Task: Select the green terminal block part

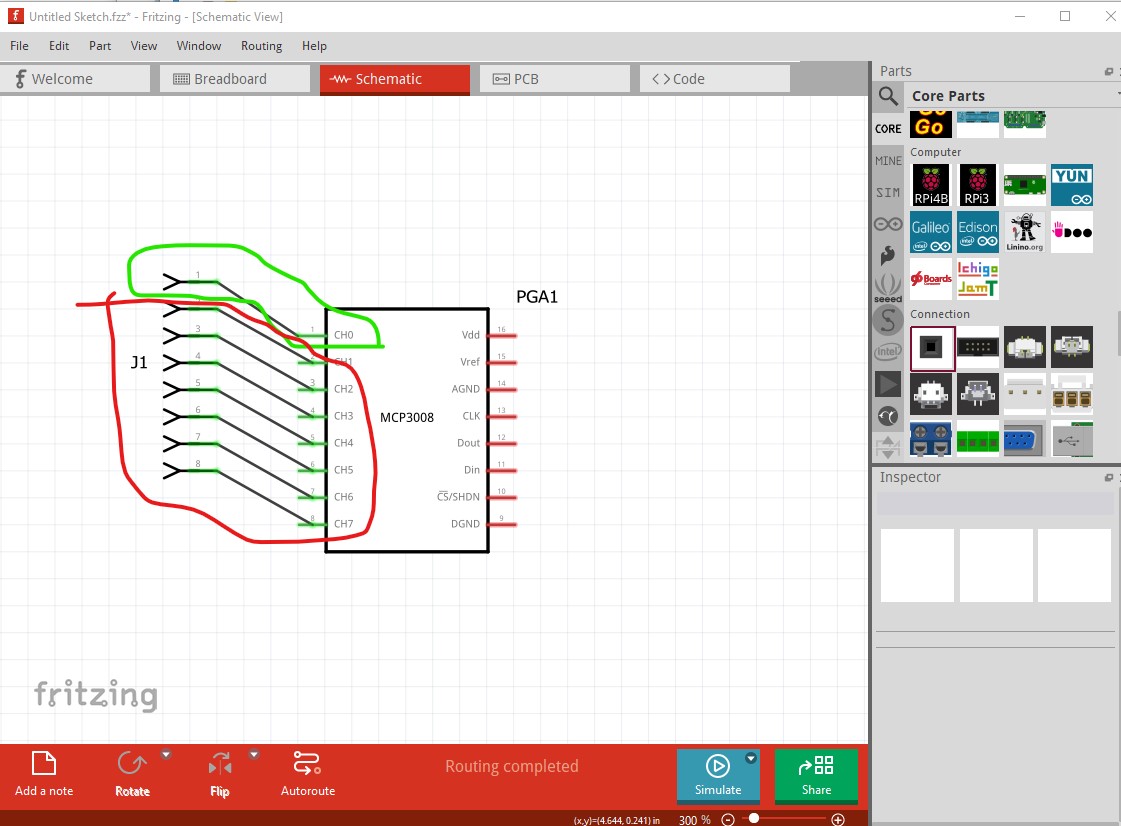Action: click(977, 439)
